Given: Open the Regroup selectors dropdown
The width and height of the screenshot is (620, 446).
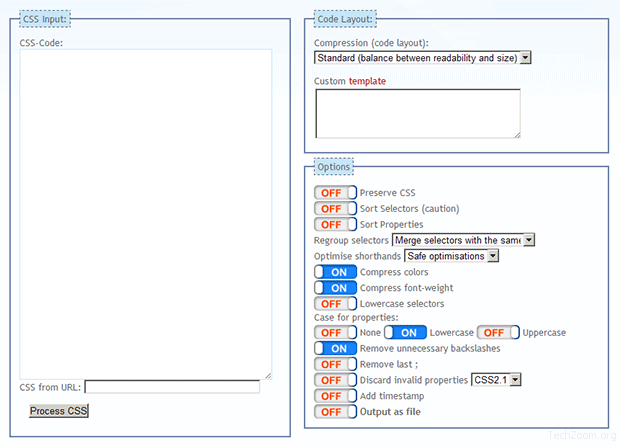Looking at the screenshot, I should 463,240.
